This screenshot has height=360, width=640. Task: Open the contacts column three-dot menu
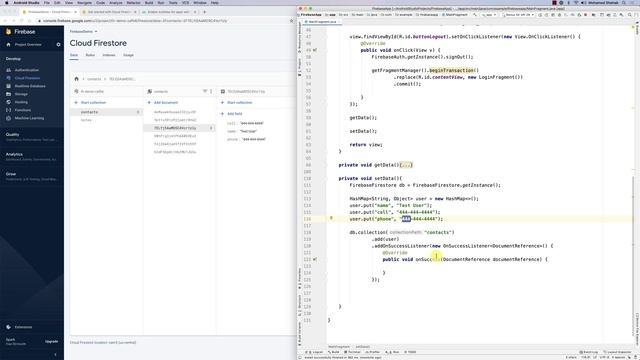coord(211,91)
